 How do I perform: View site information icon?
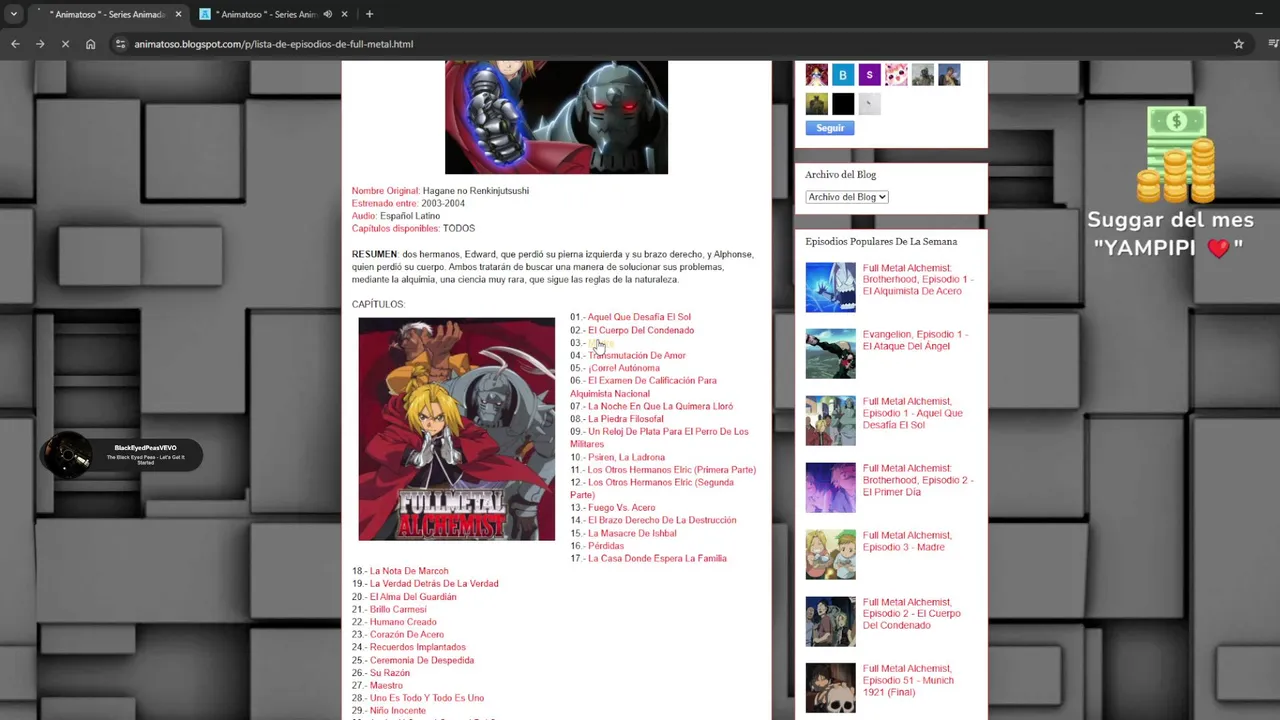click(120, 44)
